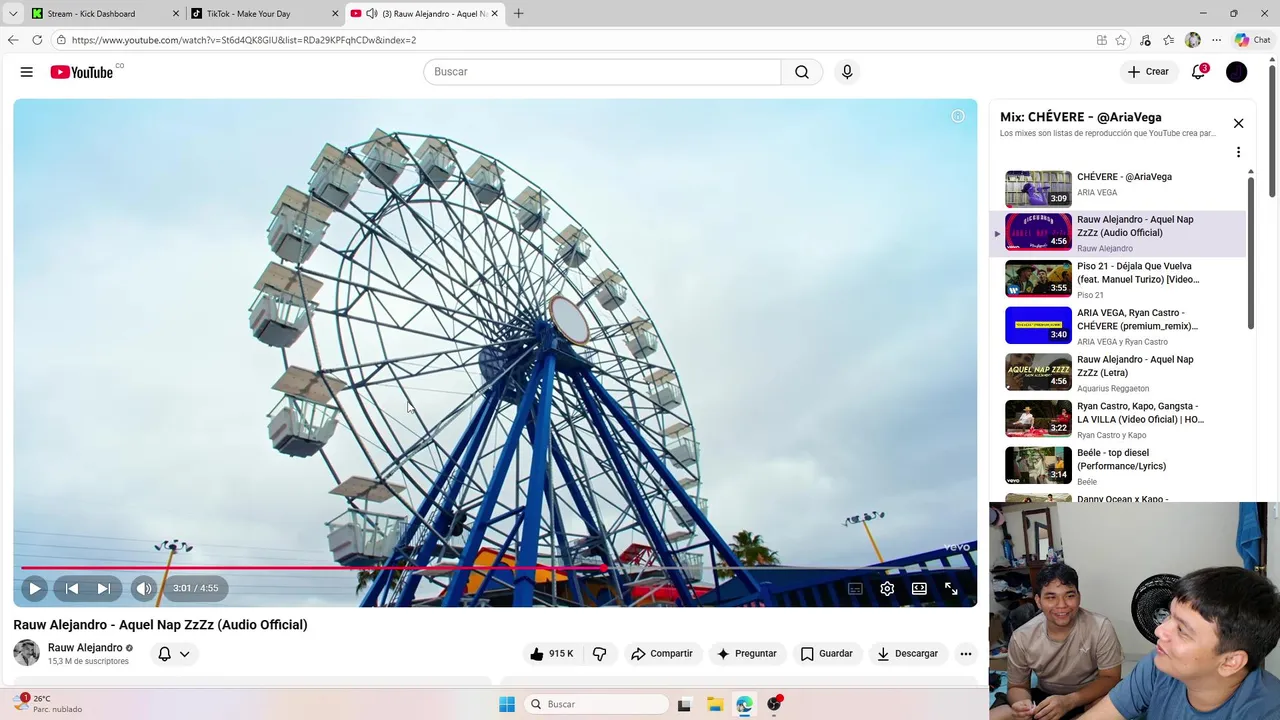Go back in browser history
The width and height of the screenshot is (1280, 720).
pos(12,40)
